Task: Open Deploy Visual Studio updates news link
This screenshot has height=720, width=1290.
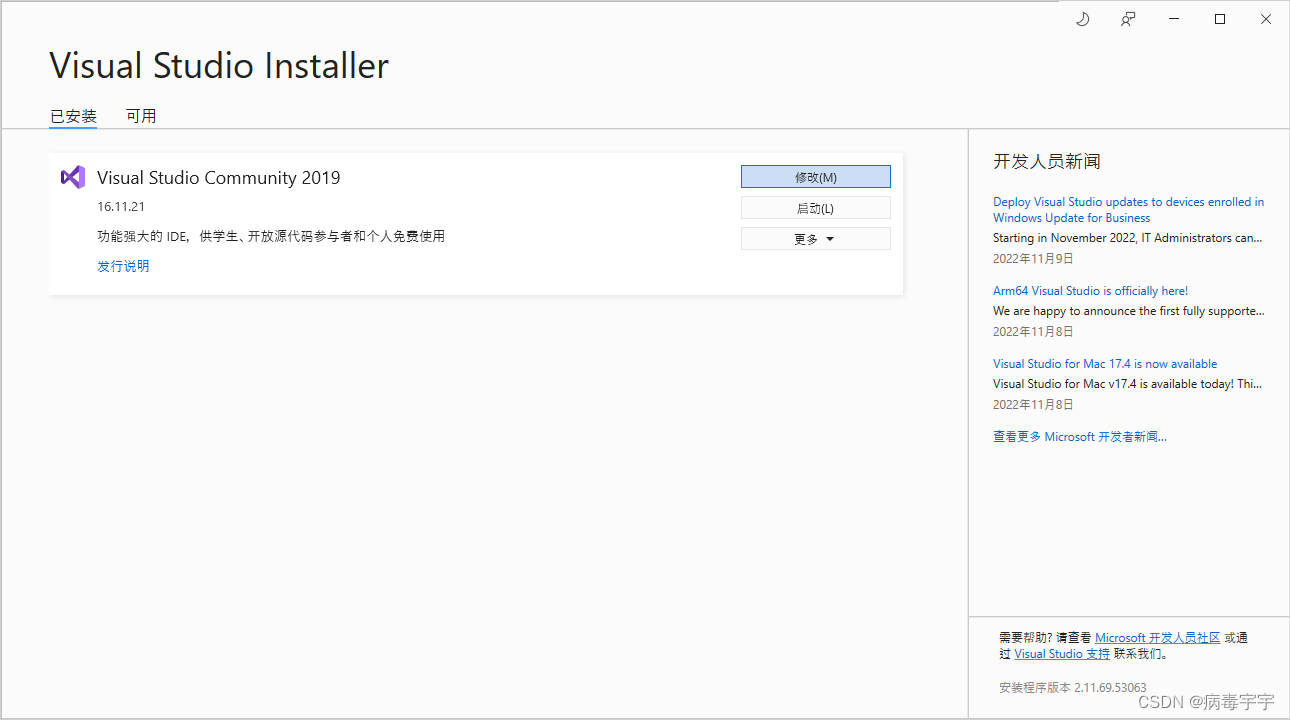Action: pyautogui.click(x=1128, y=210)
